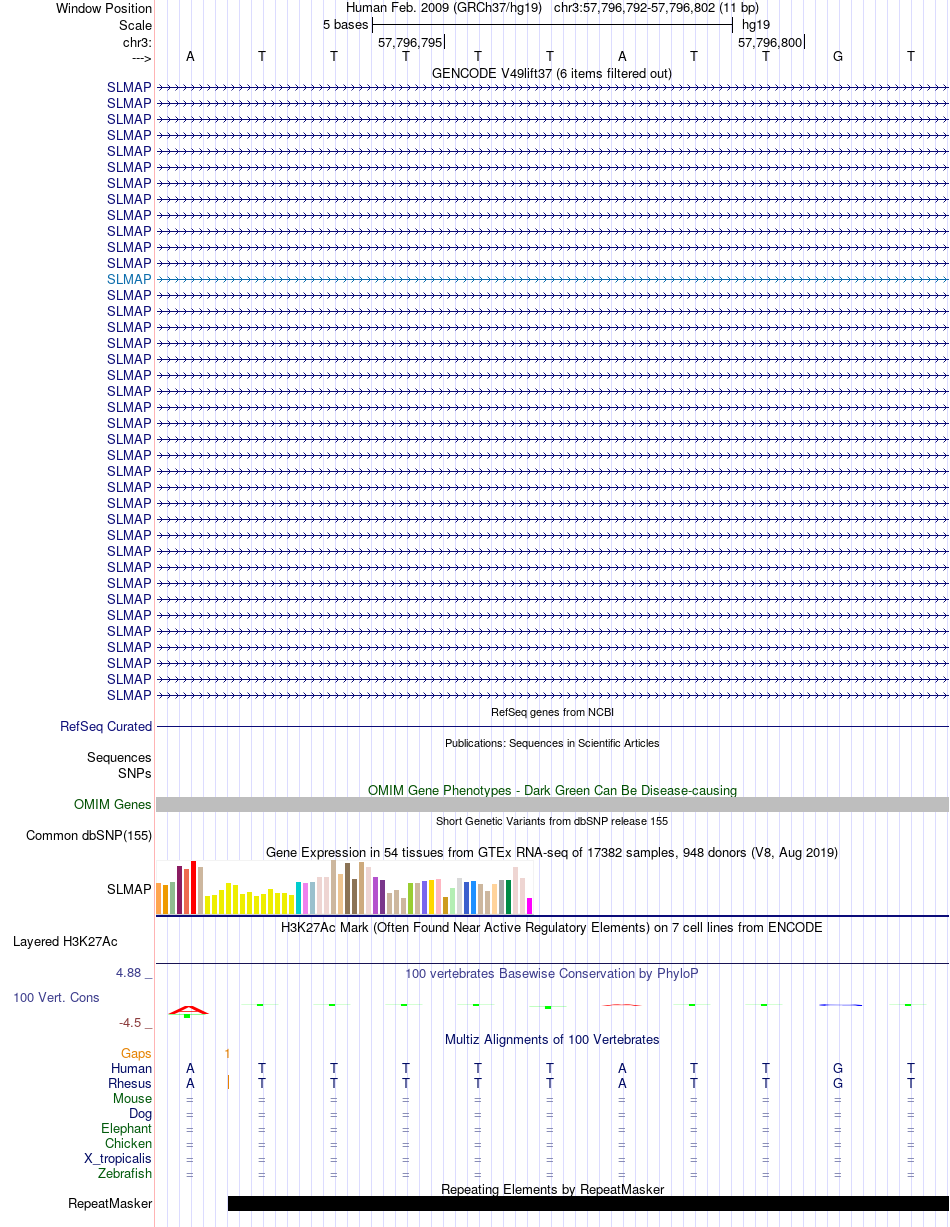The image size is (950, 1227).
Task: Click the Human alignment row label
Action: 132,1068
